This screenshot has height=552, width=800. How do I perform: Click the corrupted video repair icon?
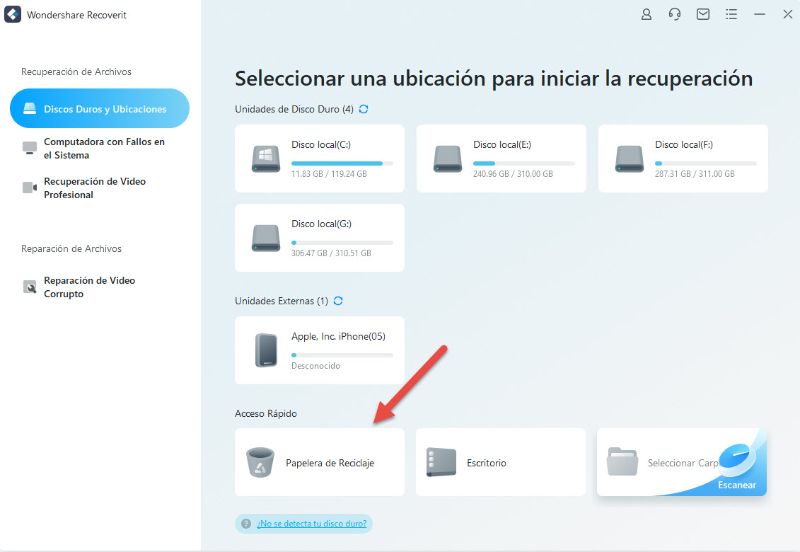[x=30, y=287]
